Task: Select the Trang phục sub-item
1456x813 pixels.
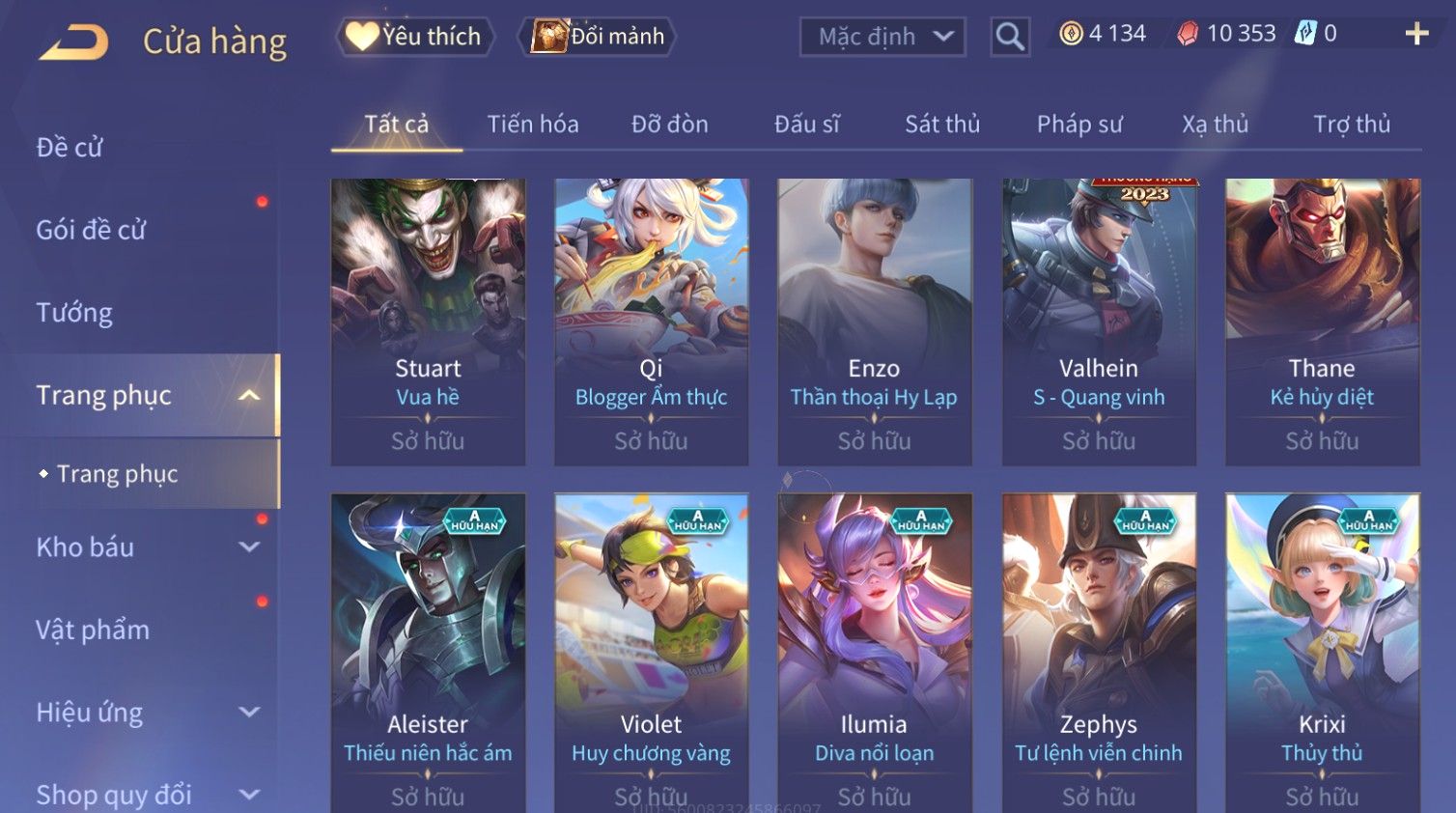Action: (x=118, y=474)
